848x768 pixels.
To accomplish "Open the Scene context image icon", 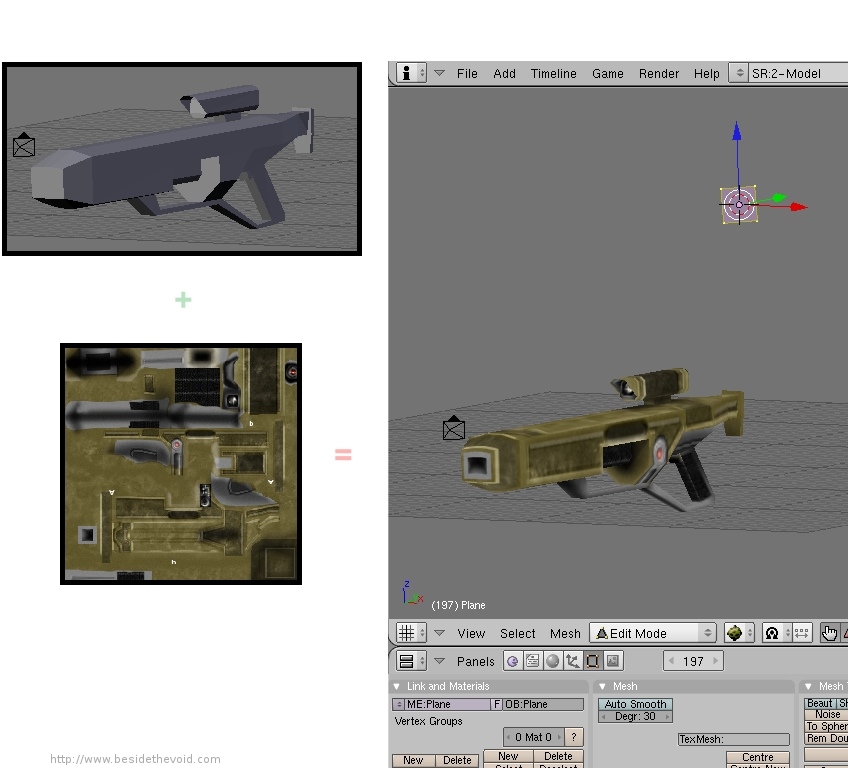I will pyautogui.click(x=613, y=661).
